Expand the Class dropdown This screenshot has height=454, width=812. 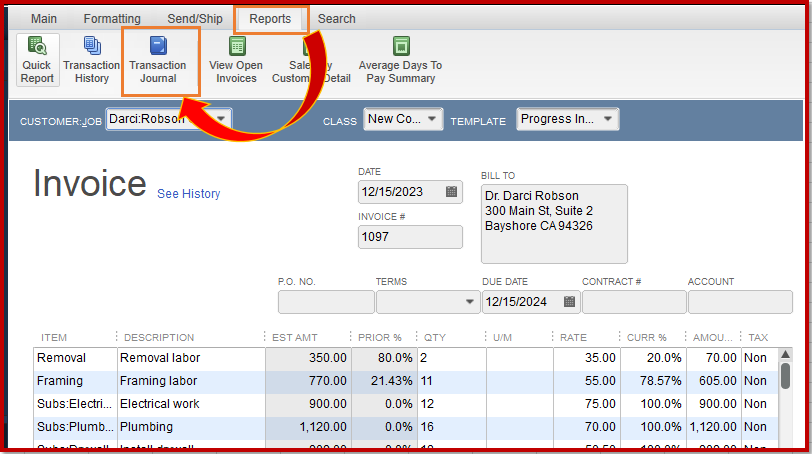point(431,119)
